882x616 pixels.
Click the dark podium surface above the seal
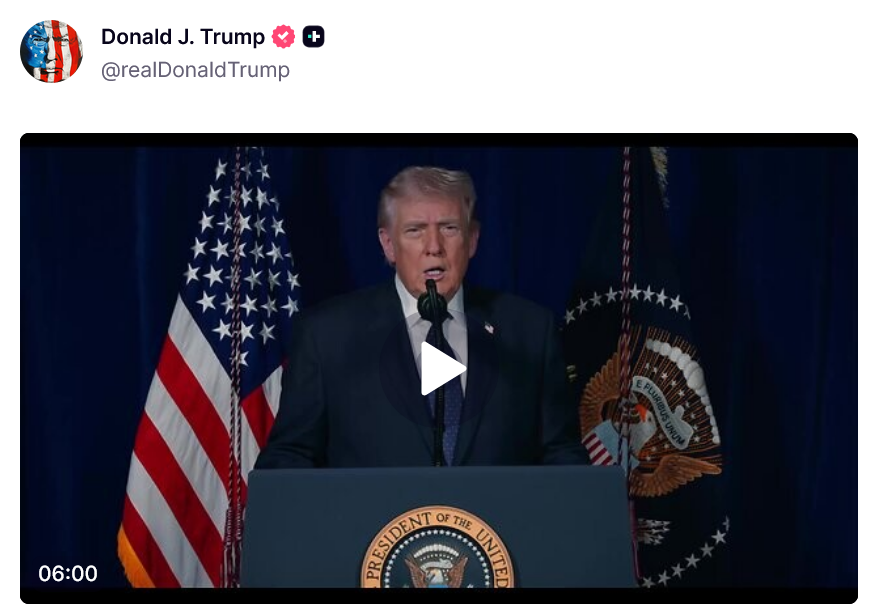coord(437,487)
